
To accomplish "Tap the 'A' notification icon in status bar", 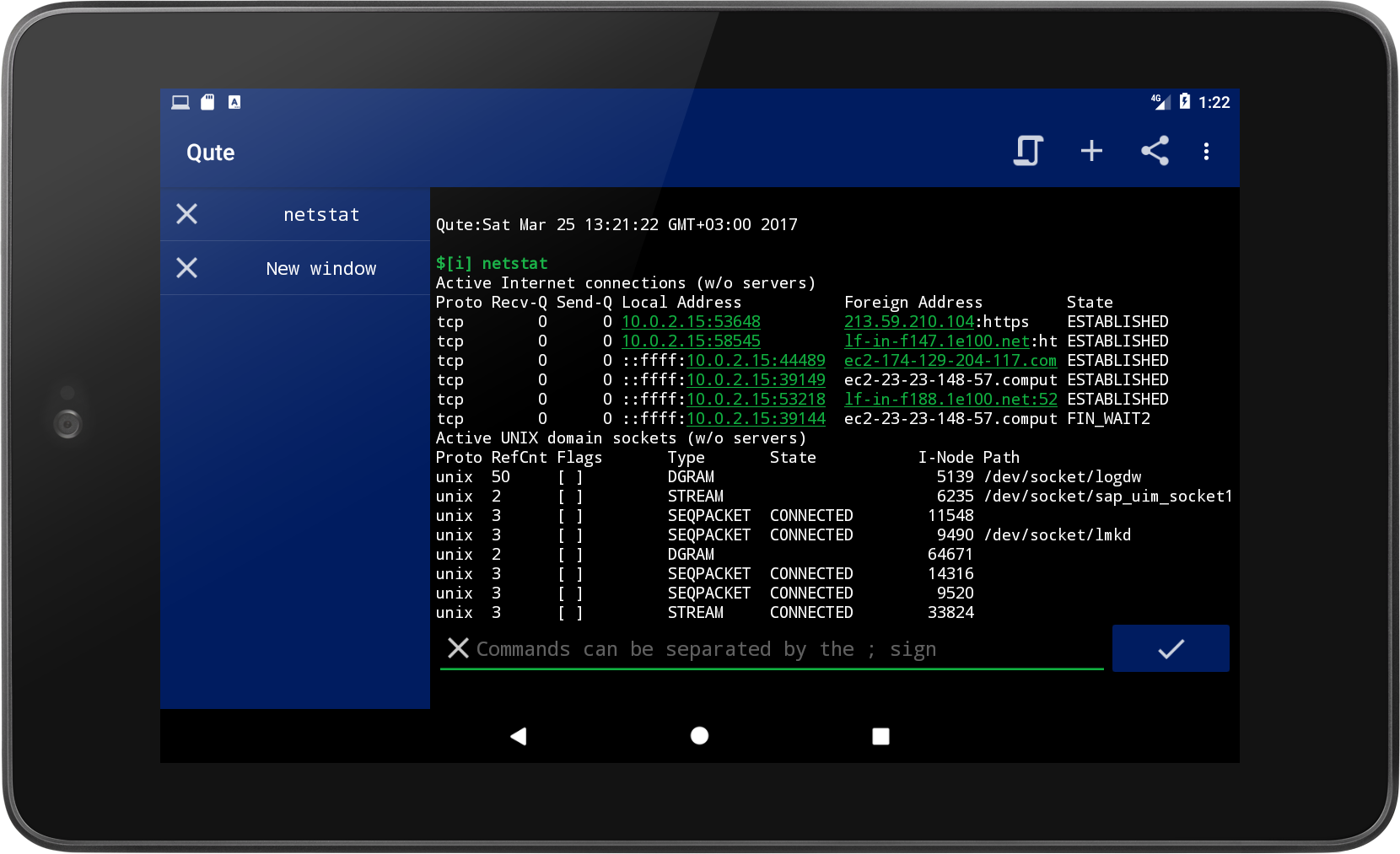I will (x=234, y=102).
